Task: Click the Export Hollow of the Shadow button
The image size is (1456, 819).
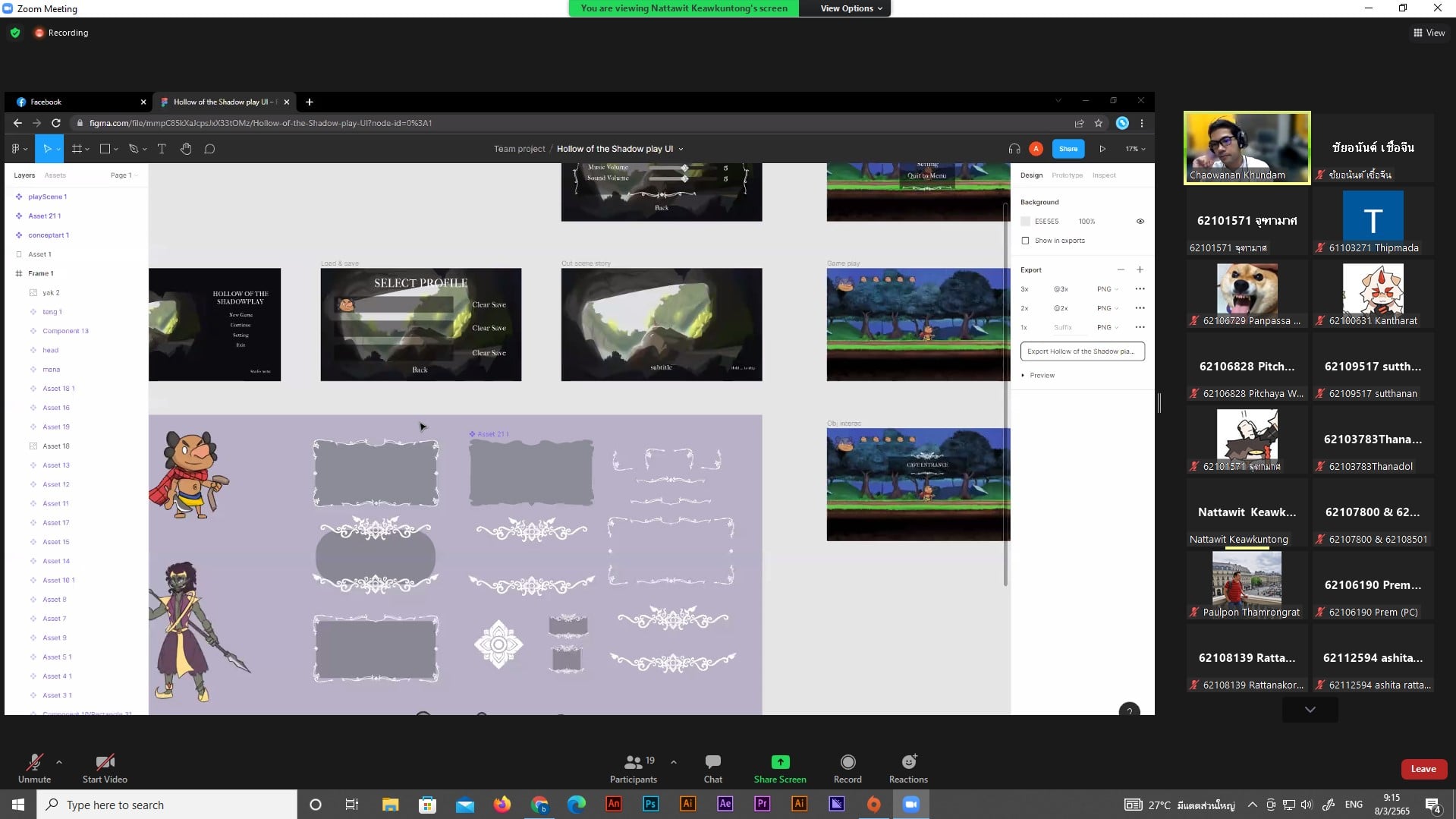Action: tap(1082, 351)
